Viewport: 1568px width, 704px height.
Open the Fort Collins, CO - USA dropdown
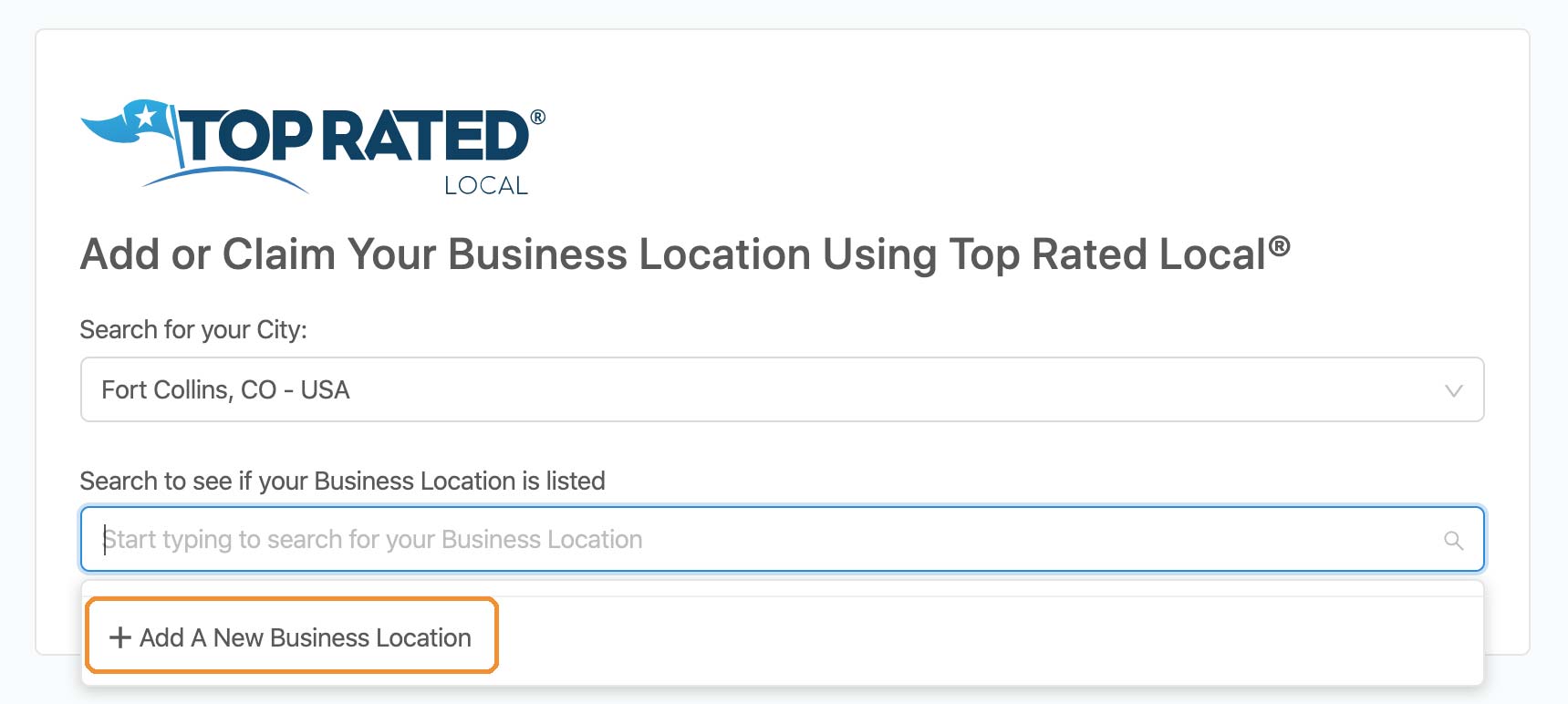coord(782,389)
